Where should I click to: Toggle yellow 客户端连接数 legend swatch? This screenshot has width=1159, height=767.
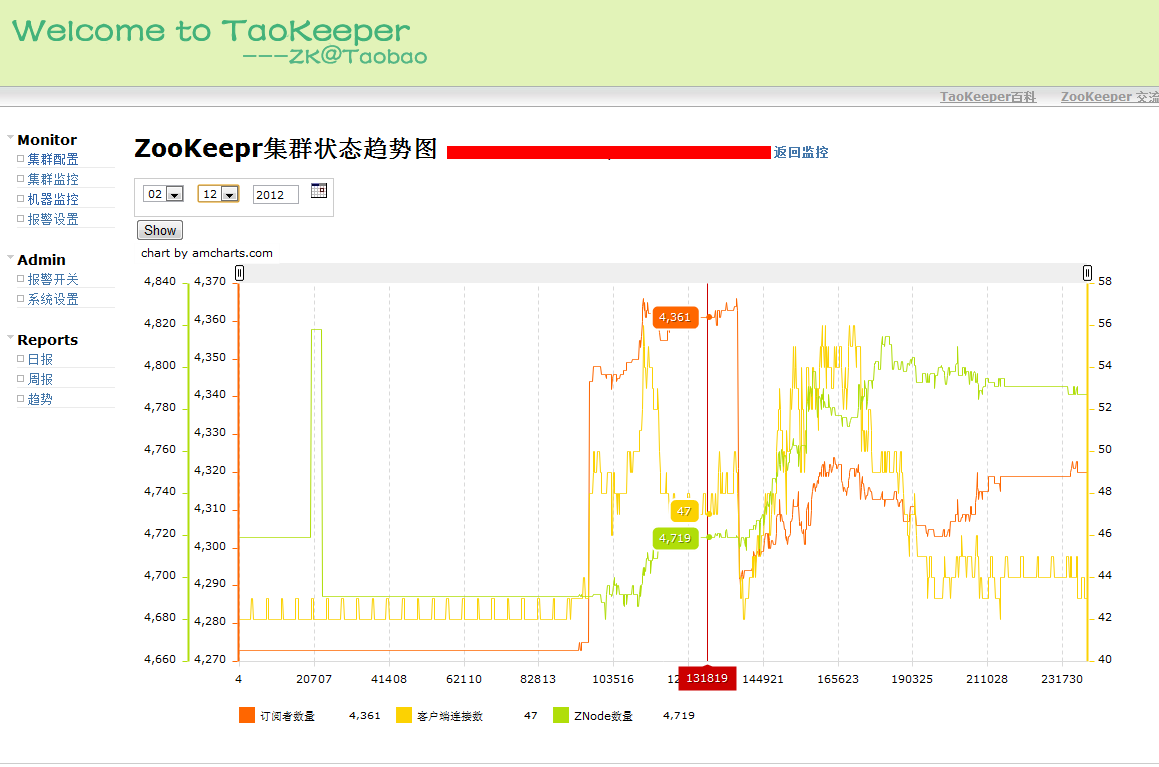click(x=404, y=715)
